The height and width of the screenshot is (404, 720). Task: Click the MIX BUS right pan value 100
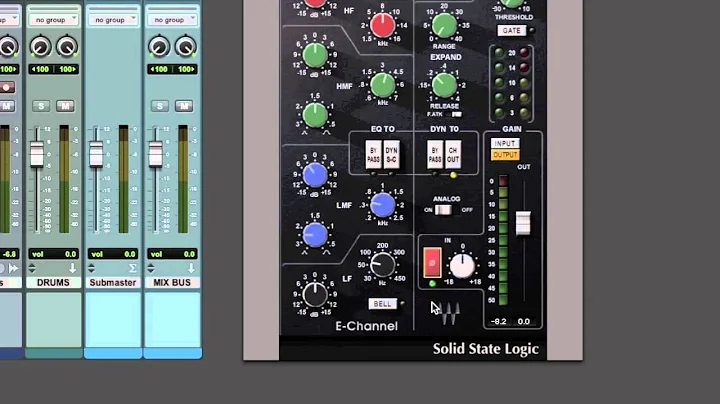[x=186, y=69]
